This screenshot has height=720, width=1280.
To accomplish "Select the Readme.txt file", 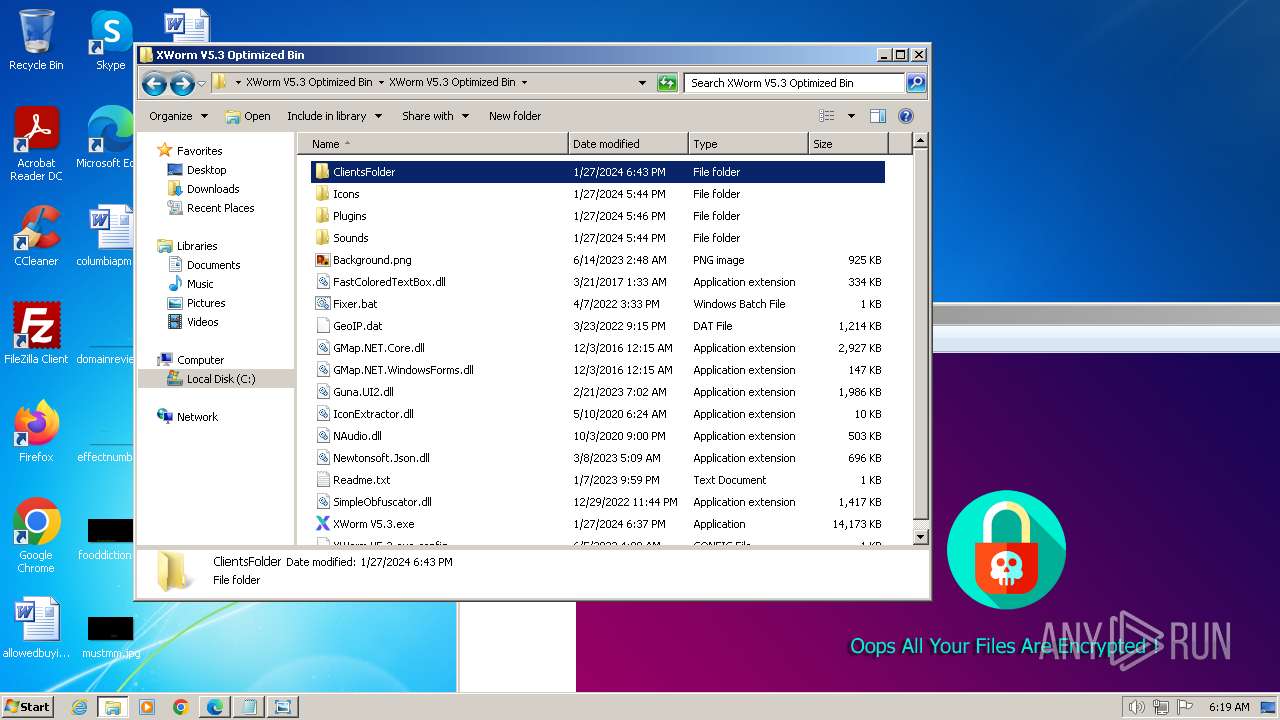I will [361, 480].
